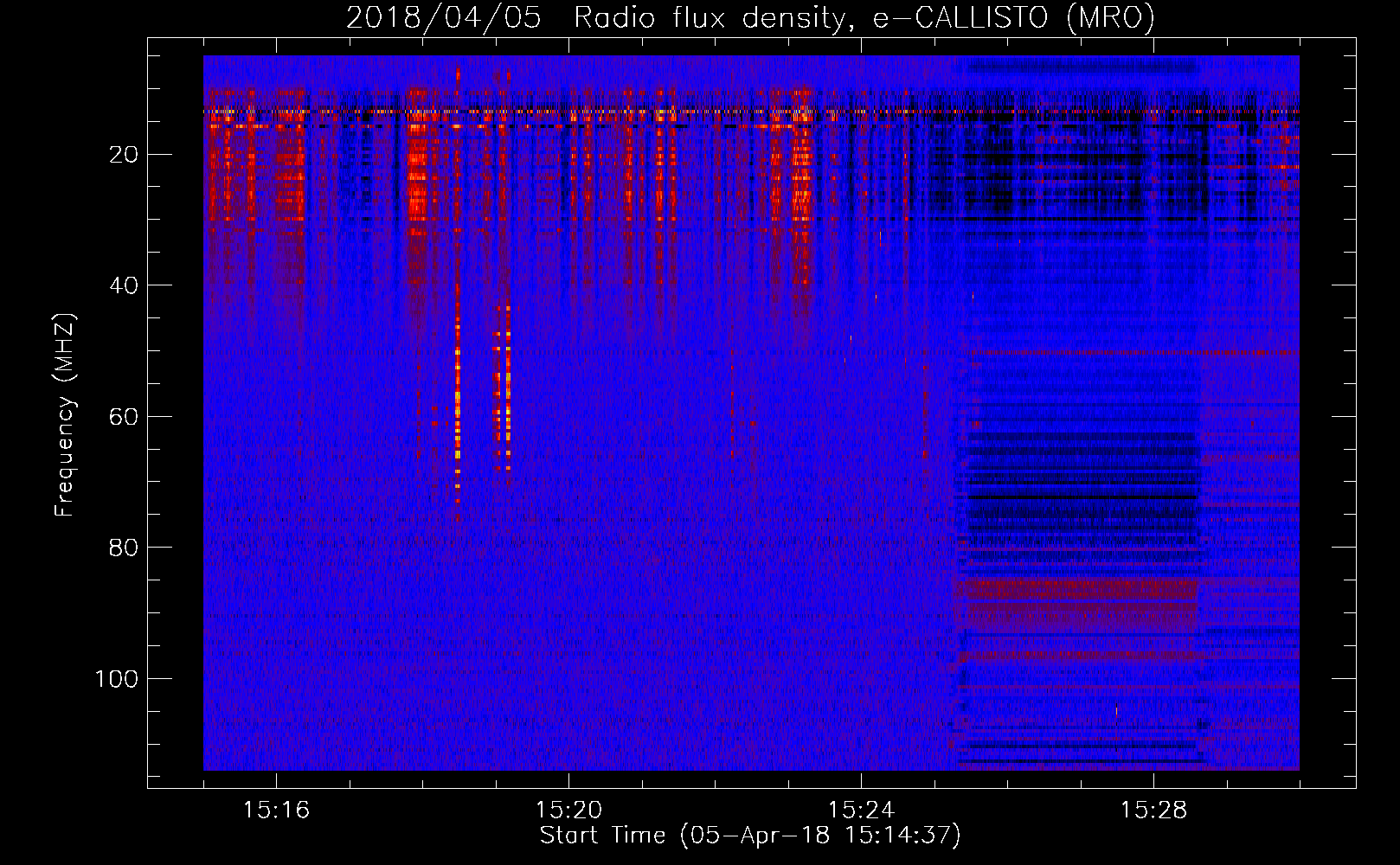Screen dimensions: 1400x865
Task: Click the 15:16 time tick label
Action: (x=276, y=811)
